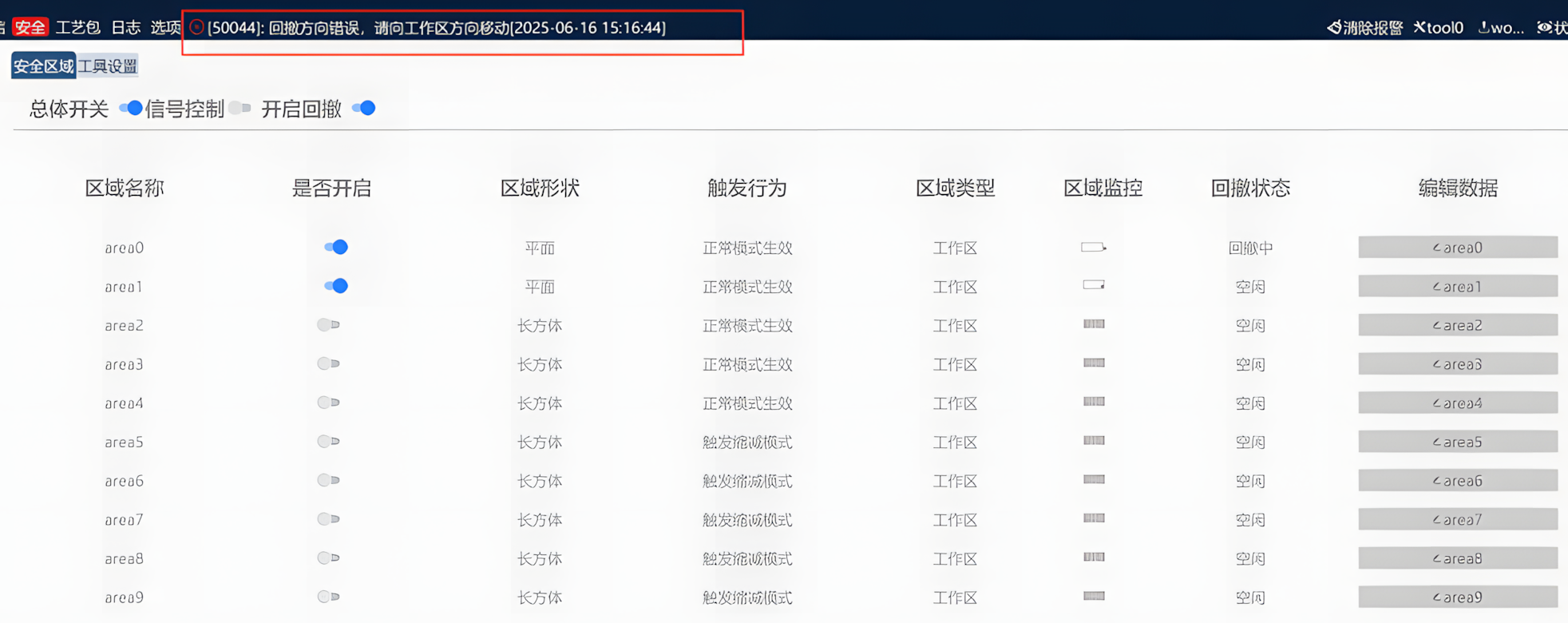Disable the area0 enable switch

point(336,247)
